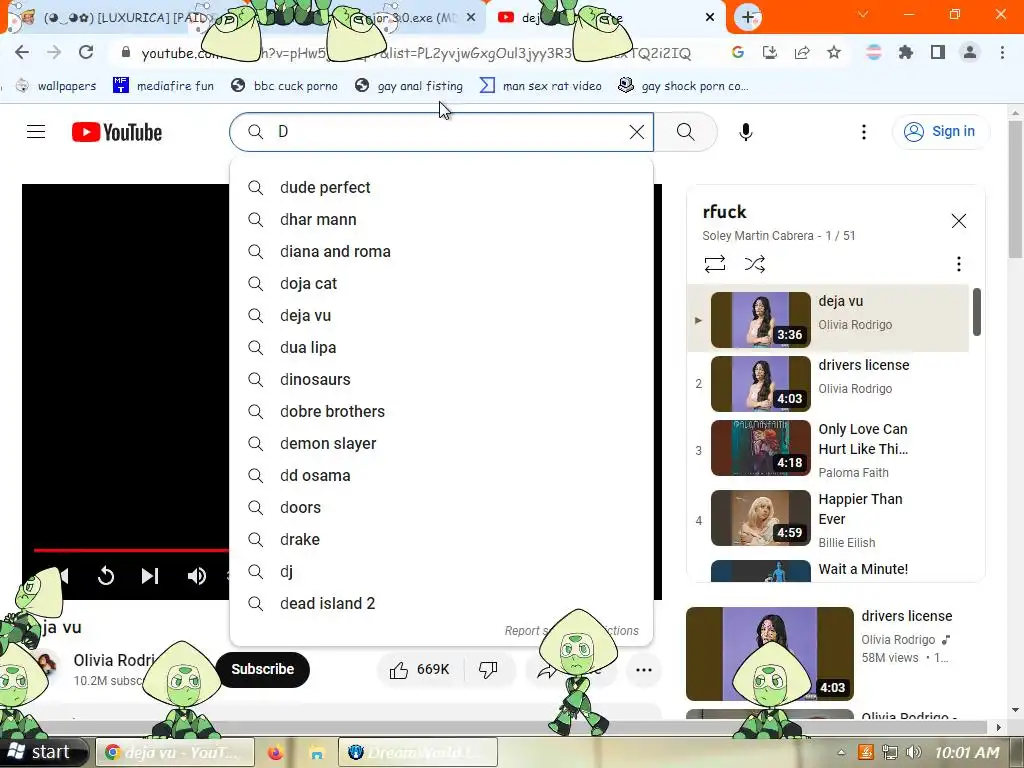The height and width of the screenshot is (768, 1024).
Task: Open YouTube settings three-dot menu
Action: [x=864, y=132]
